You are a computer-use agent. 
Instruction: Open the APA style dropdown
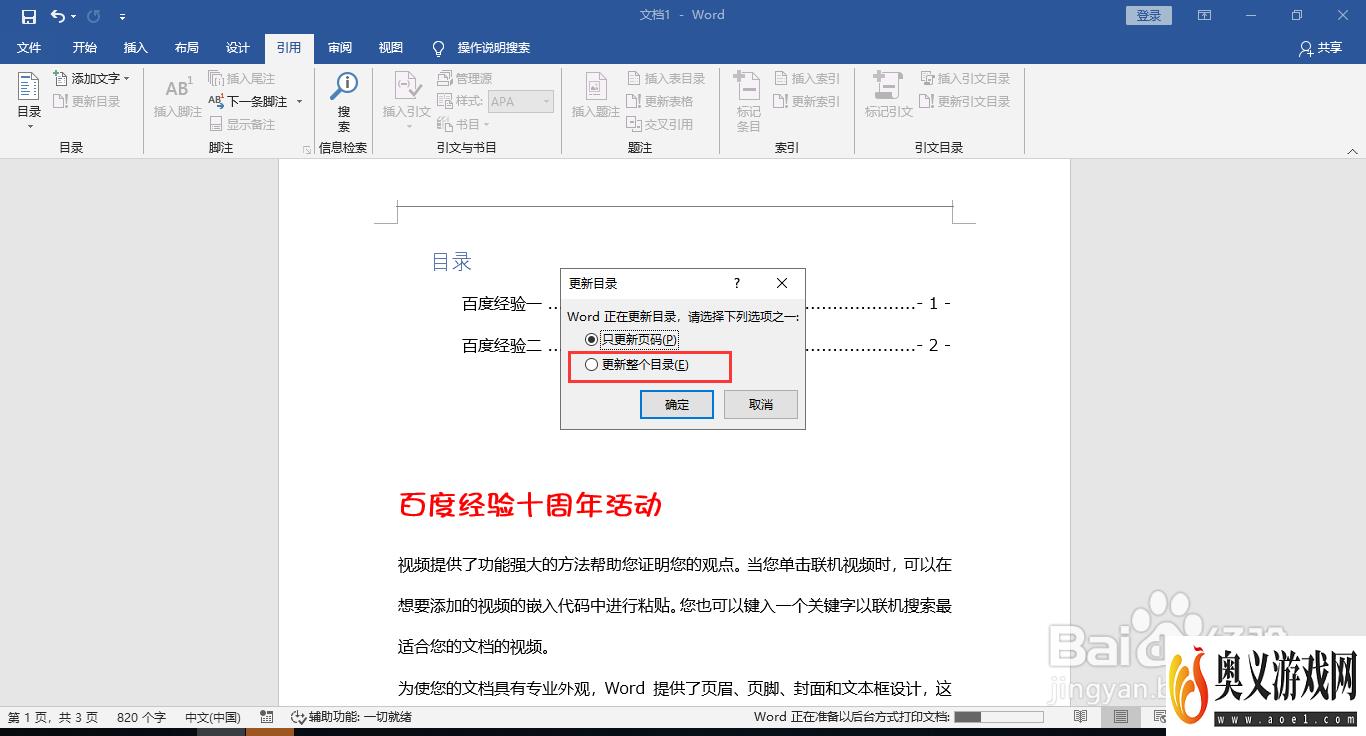coord(520,101)
